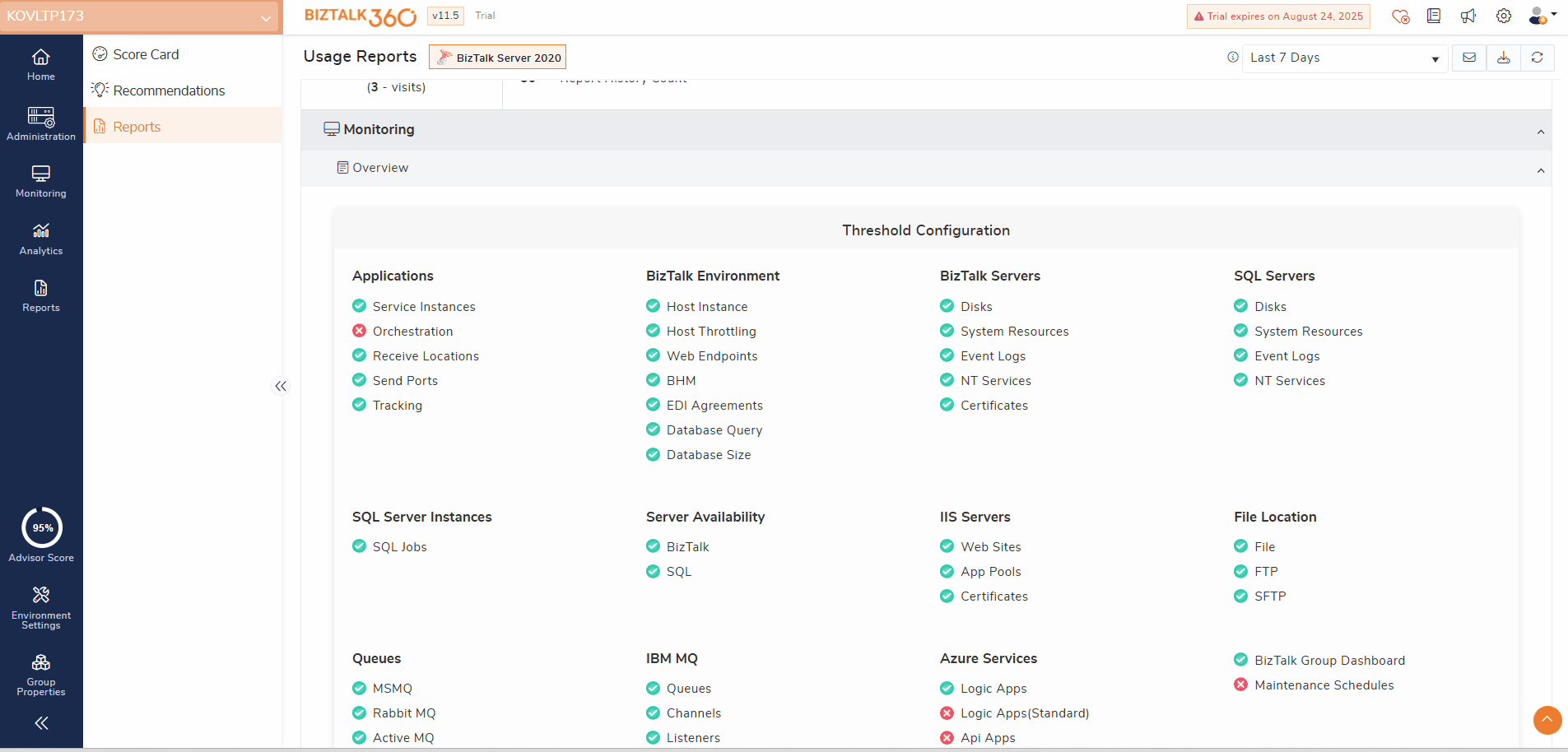
Task: Click the Trial expires warning banner
Action: pyautogui.click(x=1278, y=16)
